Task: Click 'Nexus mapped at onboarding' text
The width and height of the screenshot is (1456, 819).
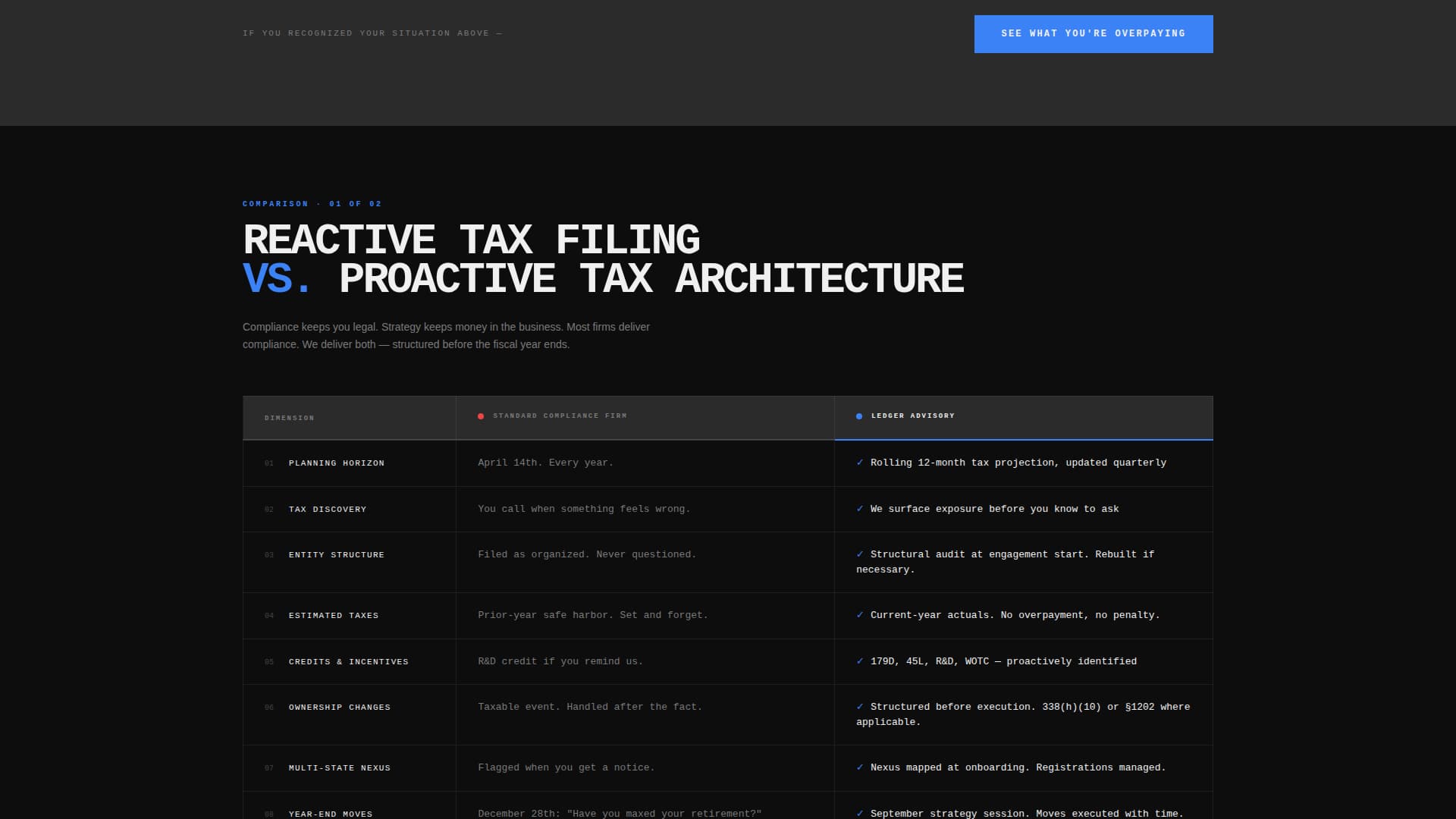Action: click(947, 767)
